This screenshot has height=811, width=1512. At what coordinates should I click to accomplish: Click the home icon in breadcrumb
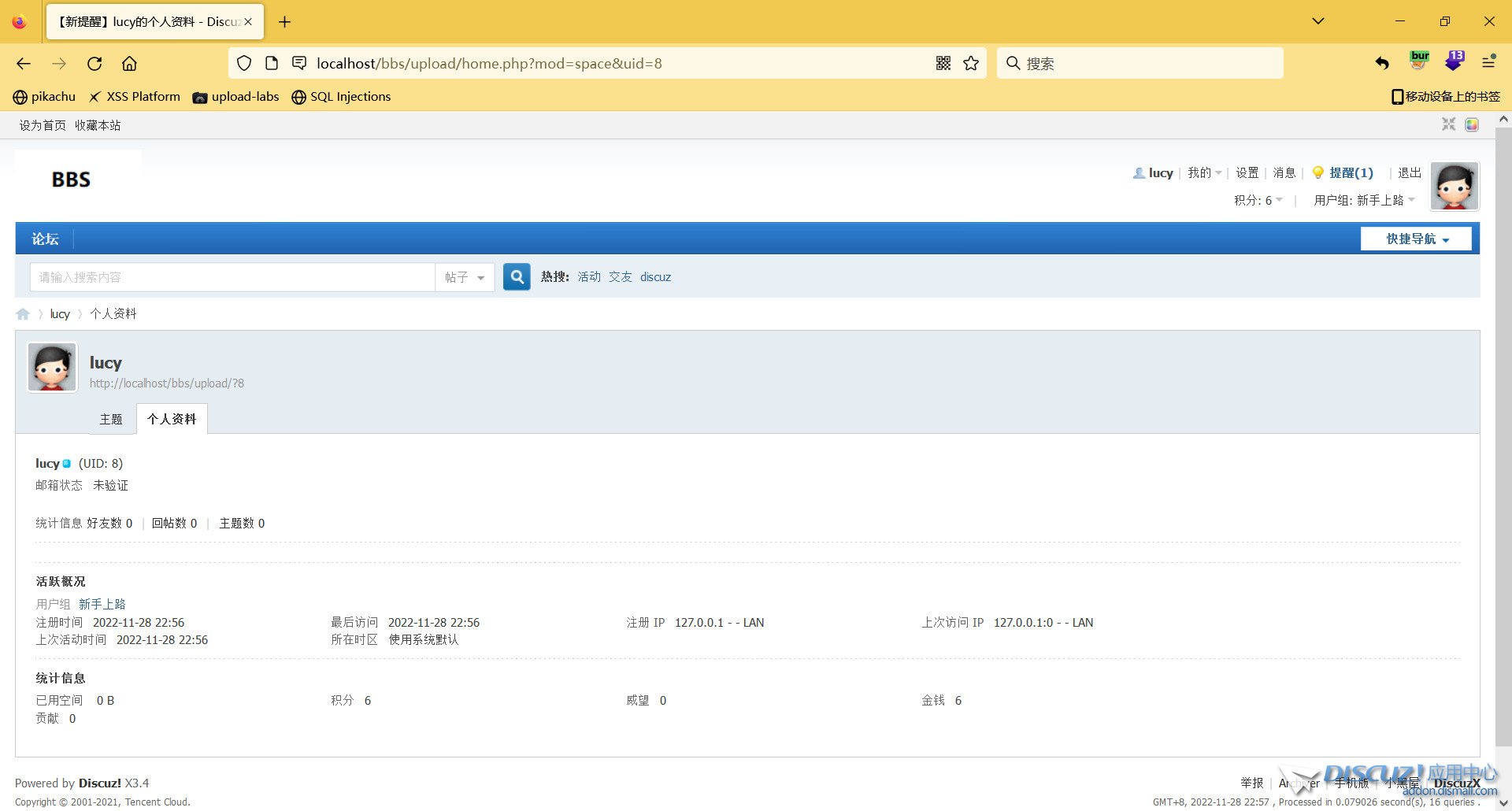tap(23, 314)
